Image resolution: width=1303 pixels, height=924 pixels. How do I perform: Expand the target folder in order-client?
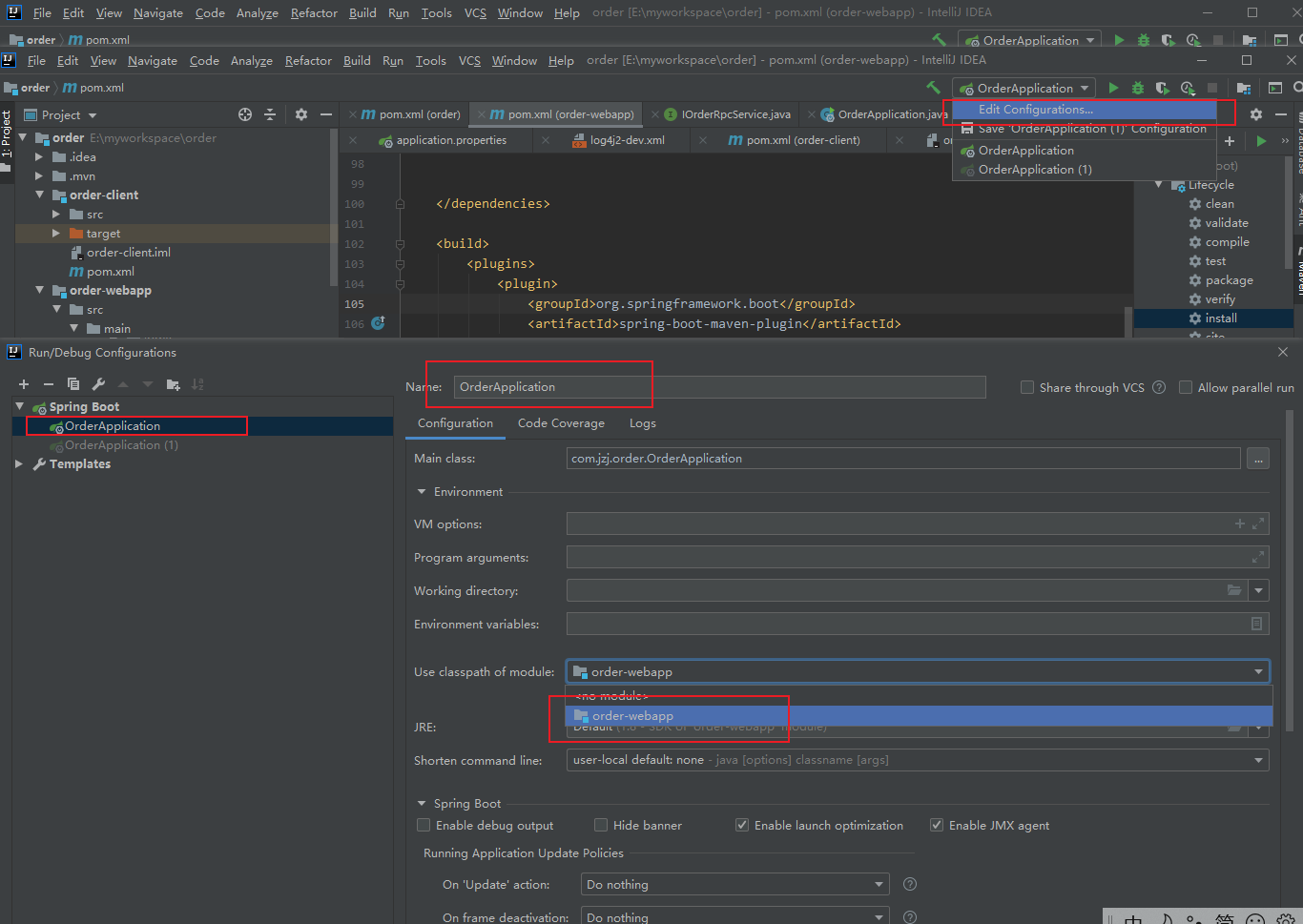click(x=56, y=233)
